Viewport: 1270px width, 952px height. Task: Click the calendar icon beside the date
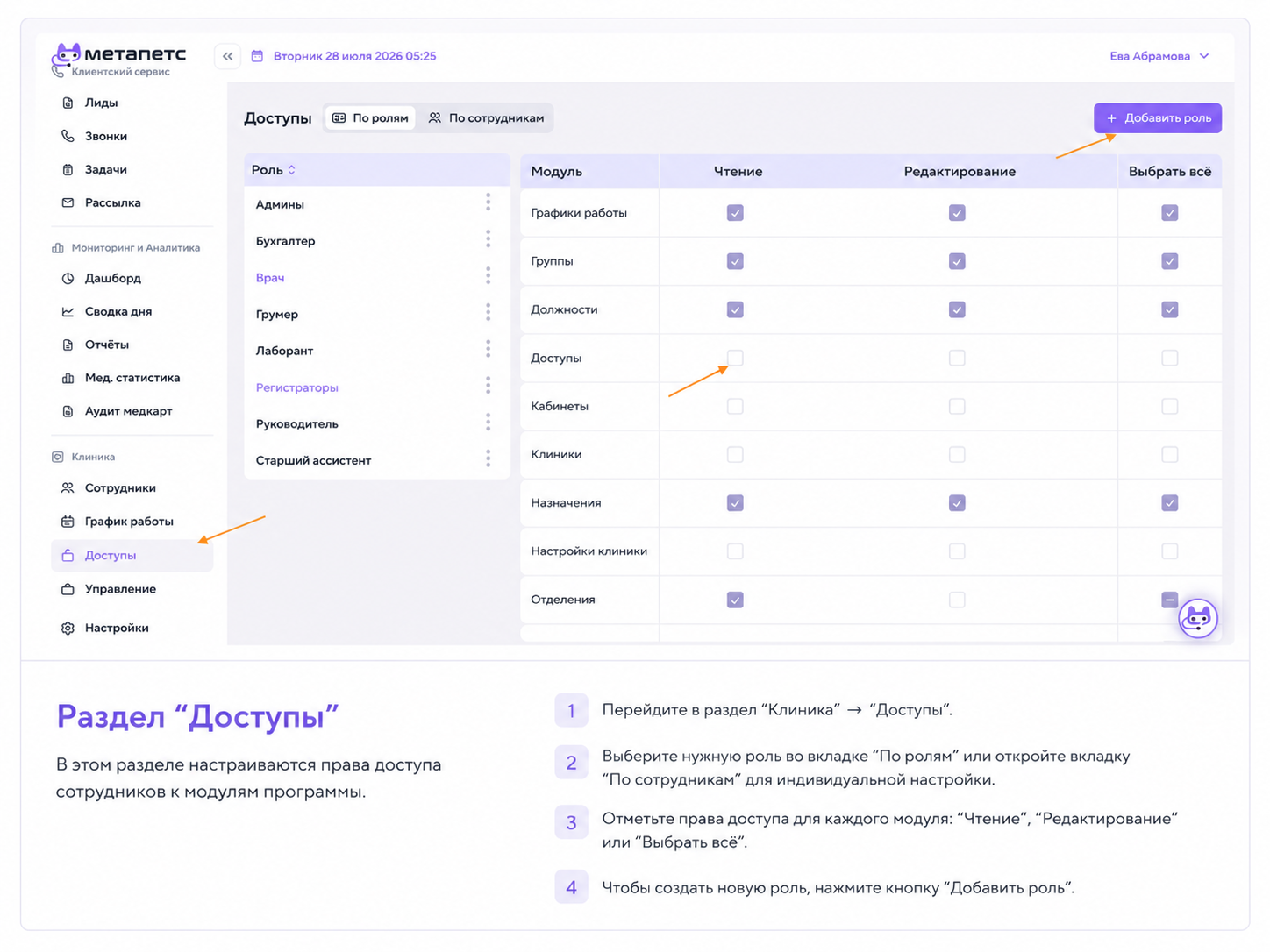pos(257,56)
